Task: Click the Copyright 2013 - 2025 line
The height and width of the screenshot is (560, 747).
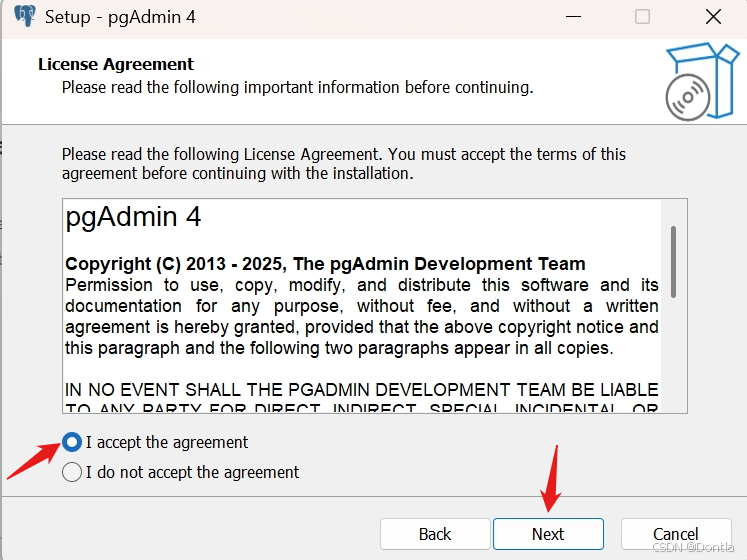Action: 325,264
